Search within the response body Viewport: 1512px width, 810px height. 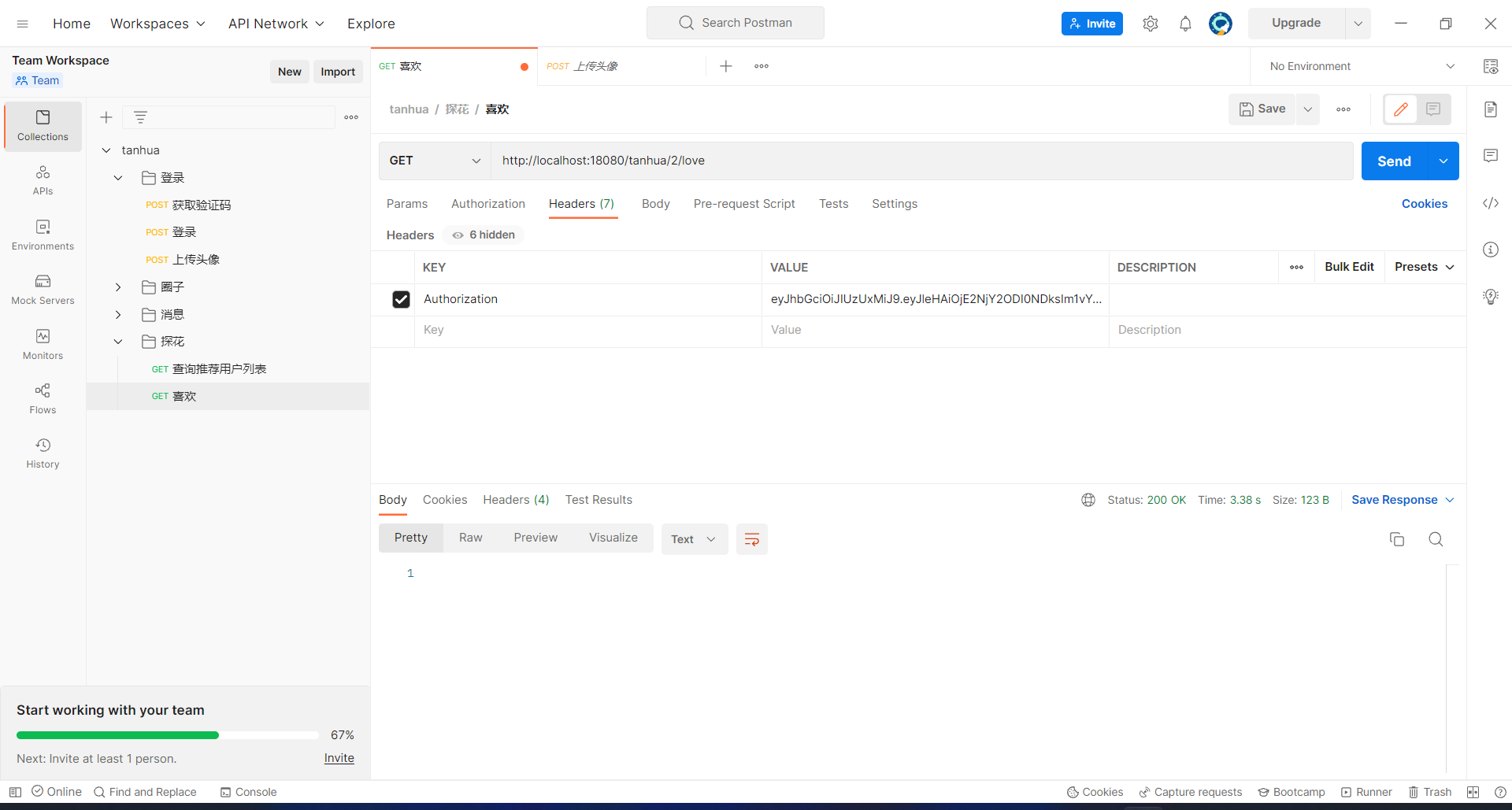tap(1436, 539)
